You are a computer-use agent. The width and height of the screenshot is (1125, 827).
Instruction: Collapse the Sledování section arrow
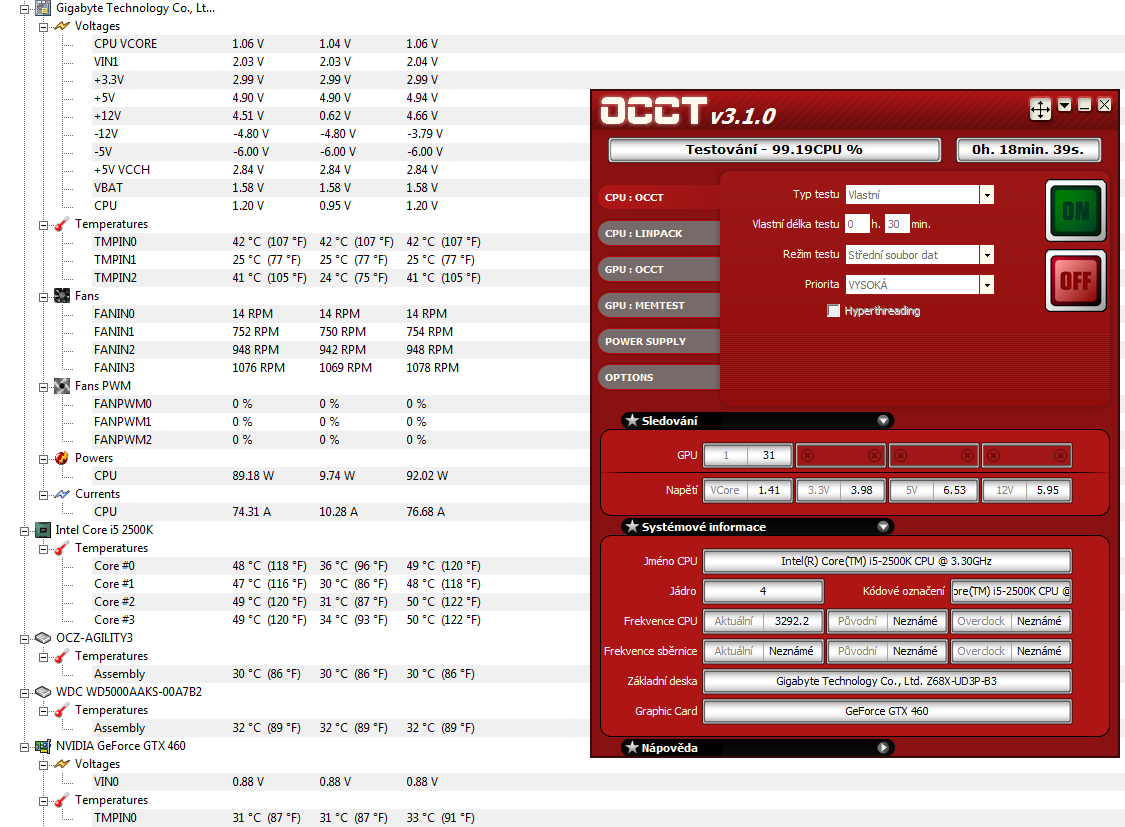883,421
